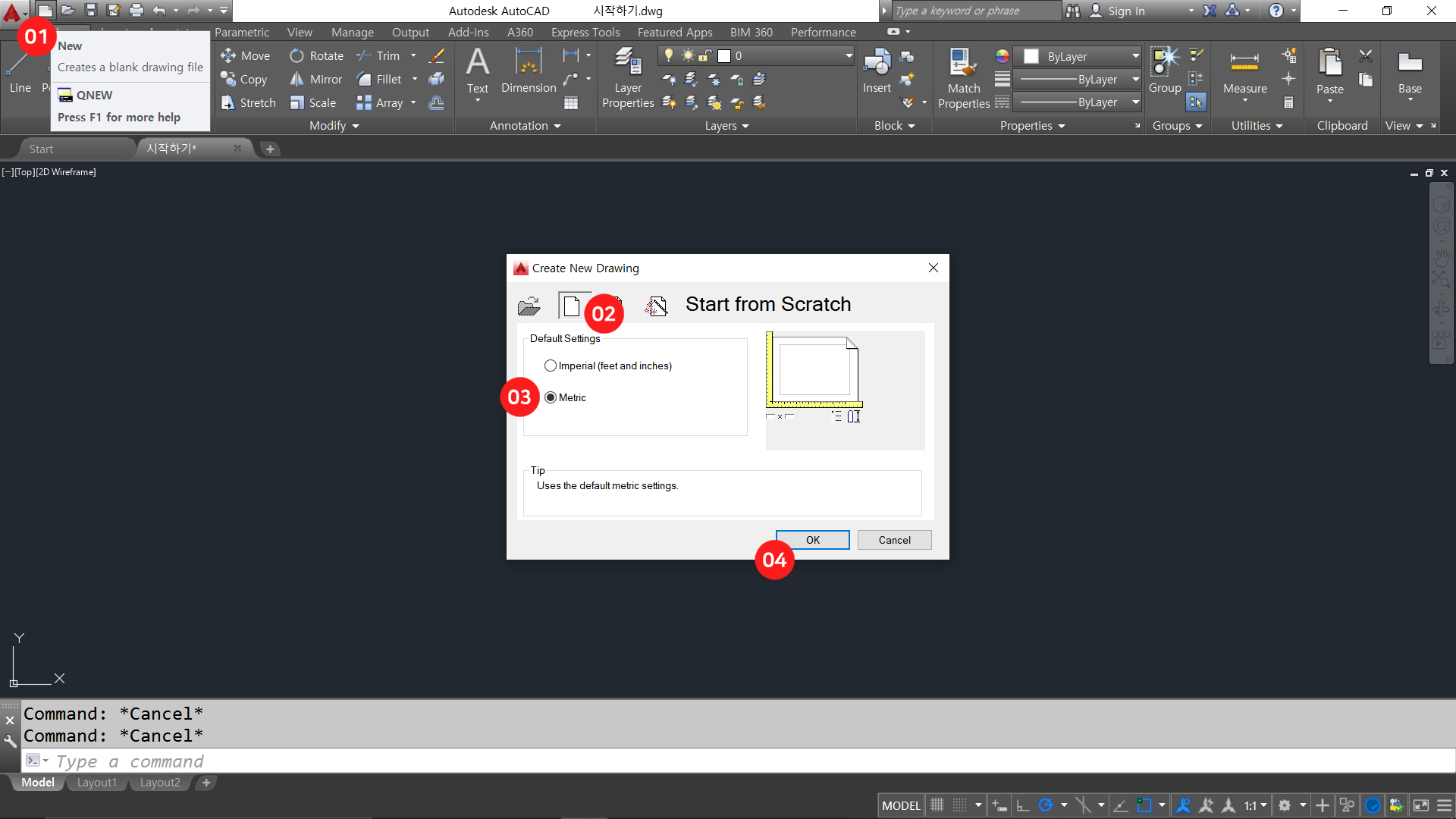This screenshot has height=819, width=1456.
Task: Activate the Array tool
Action: [x=380, y=102]
